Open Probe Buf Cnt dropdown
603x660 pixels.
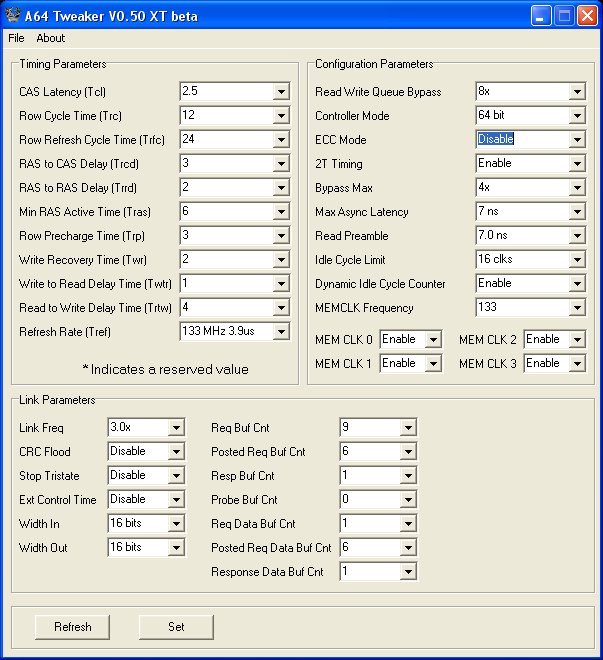[x=408, y=500]
